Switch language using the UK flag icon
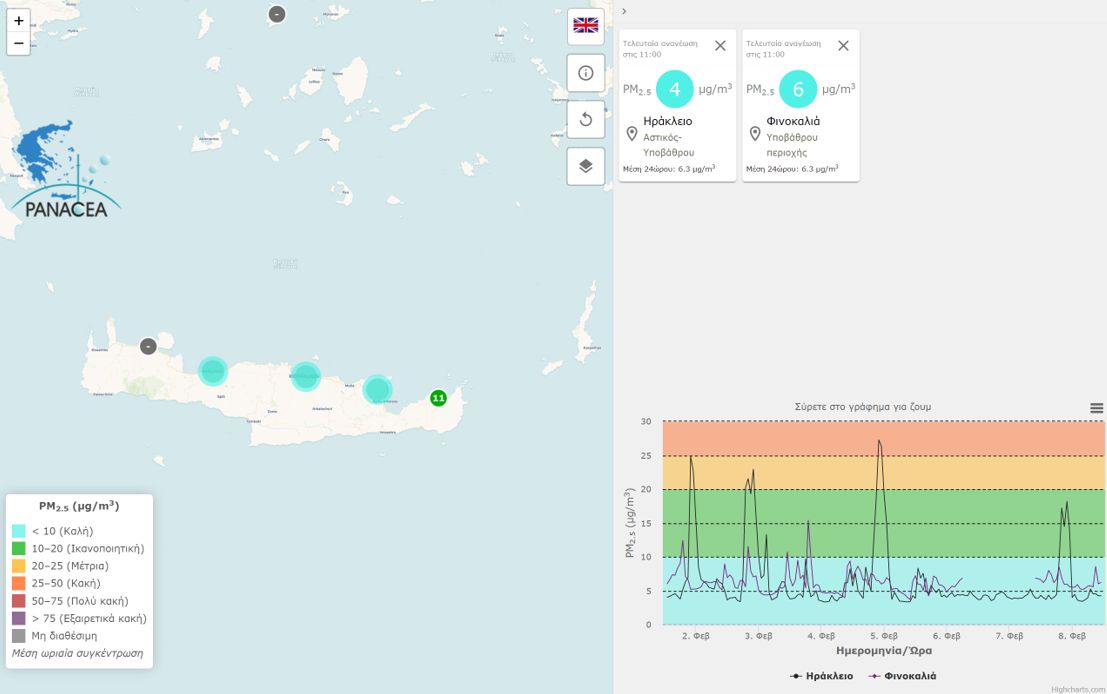1107x694 pixels. point(585,26)
